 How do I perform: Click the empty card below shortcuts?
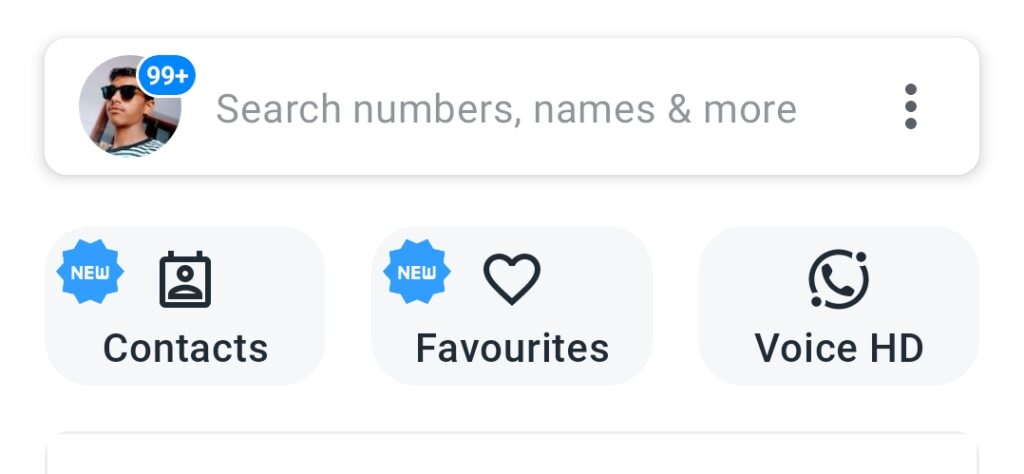pos(512,454)
